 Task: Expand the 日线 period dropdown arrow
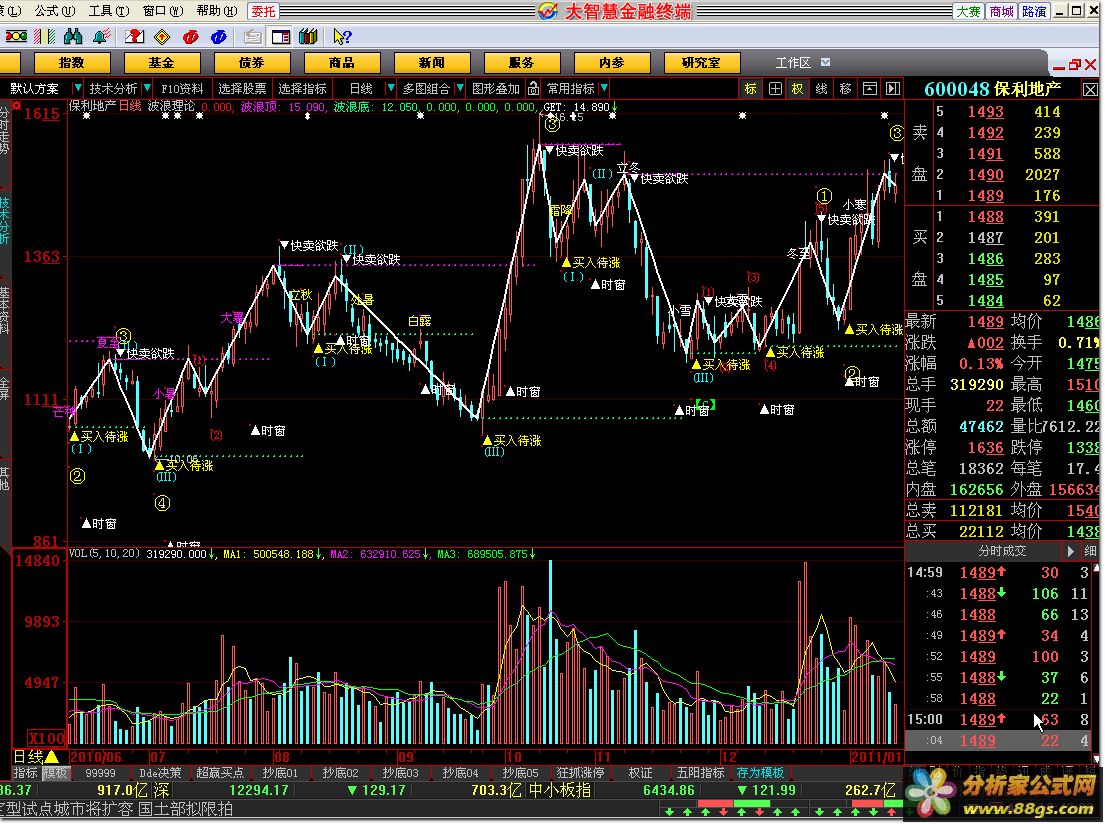point(390,88)
